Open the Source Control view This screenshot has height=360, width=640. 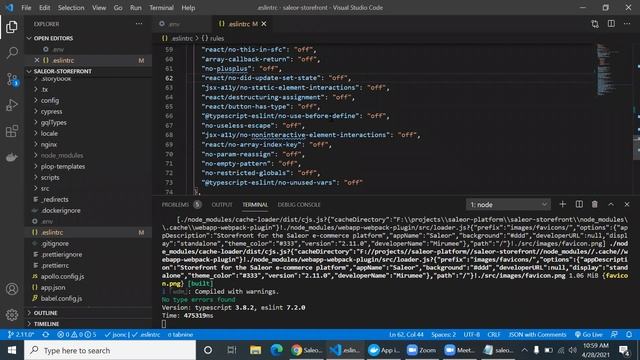point(12,79)
